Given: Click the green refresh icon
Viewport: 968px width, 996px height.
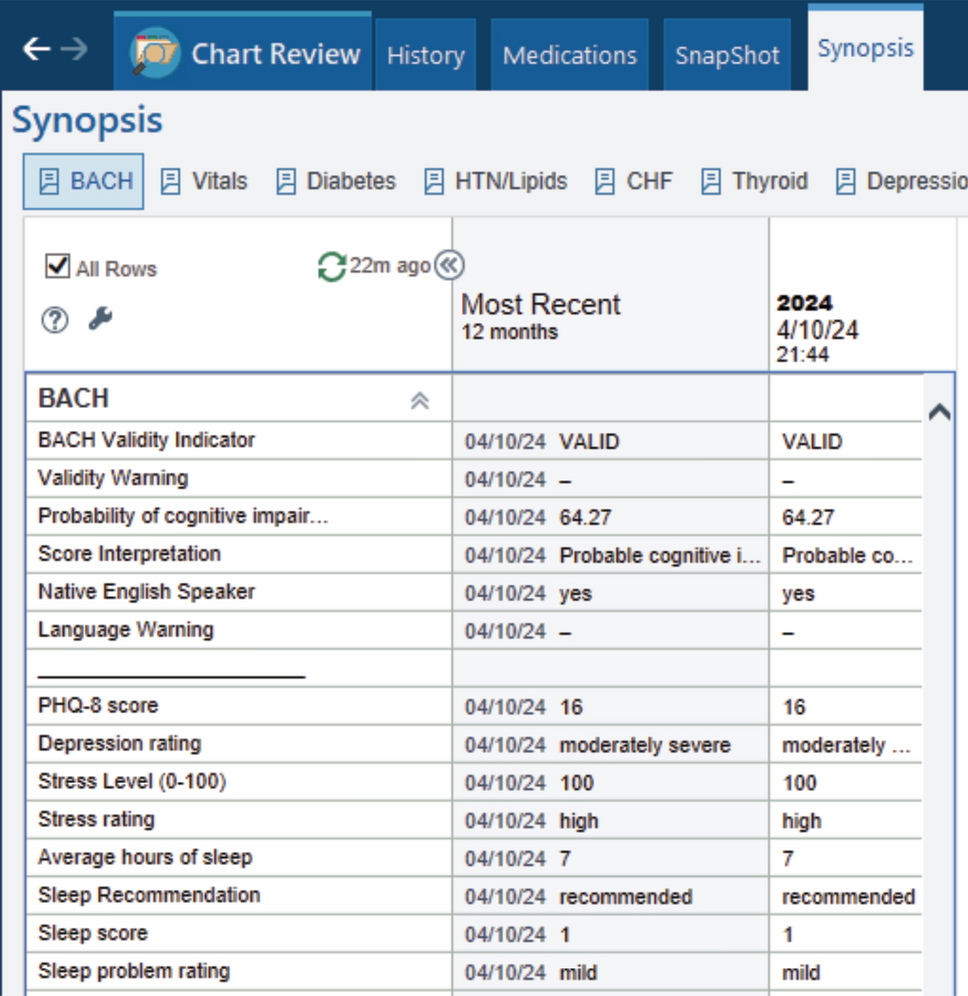Looking at the screenshot, I should click(x=331, y=266).
